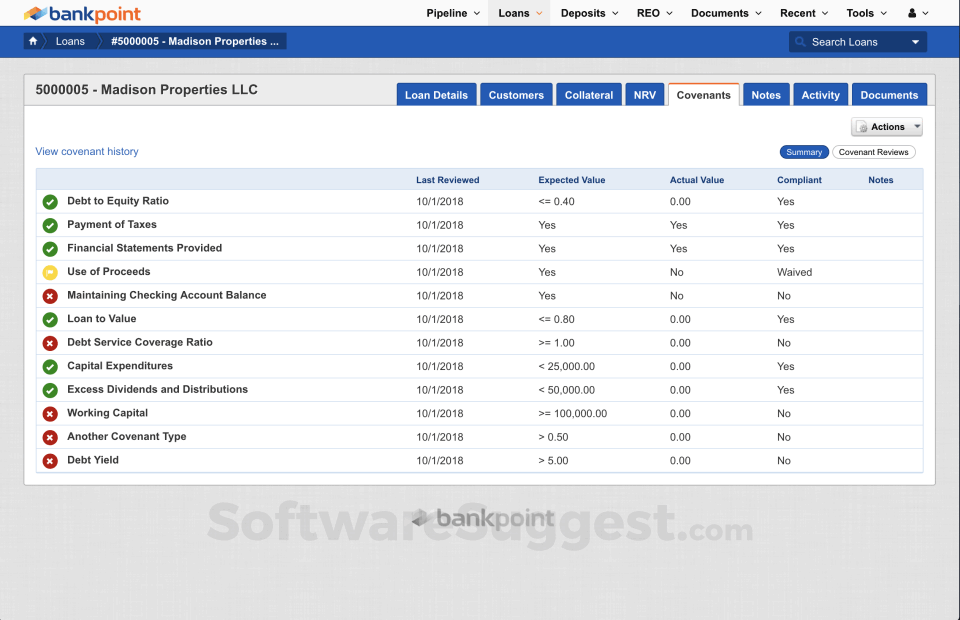Open the Actions dropdown

tap(887, 127)
